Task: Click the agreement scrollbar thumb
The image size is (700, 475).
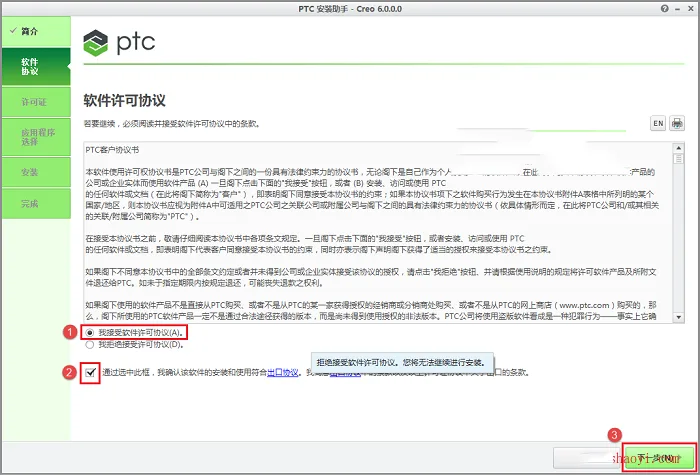Action: [x=679, y=158]
